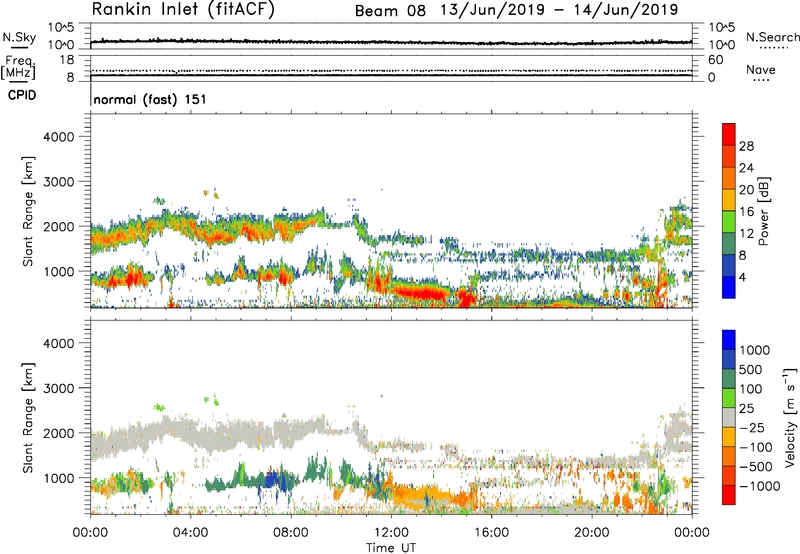Image resolution: width=800 pixels, height=554 pixels.
Task: Click the '-25' tick on velocity color bar
Action: 752,428
